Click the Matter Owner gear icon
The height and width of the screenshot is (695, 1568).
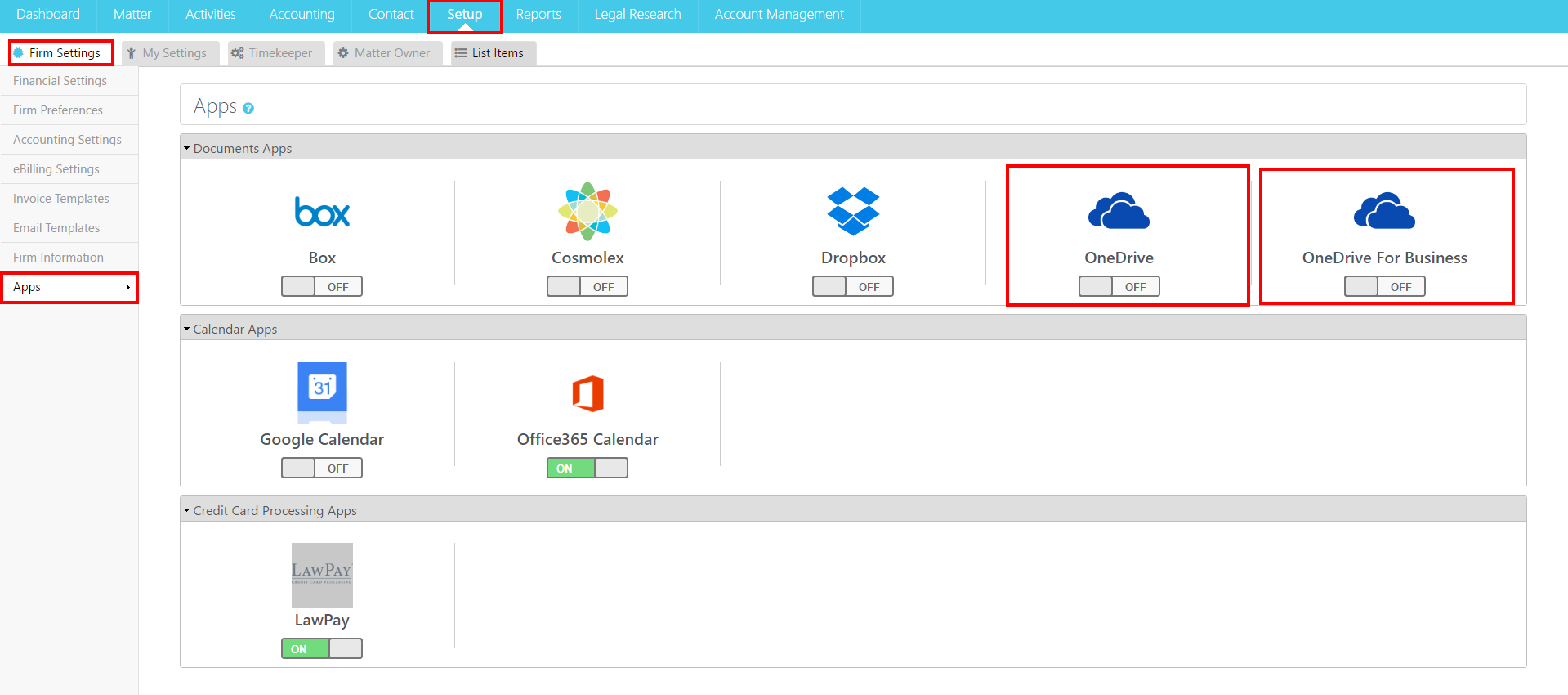[343, 53]
